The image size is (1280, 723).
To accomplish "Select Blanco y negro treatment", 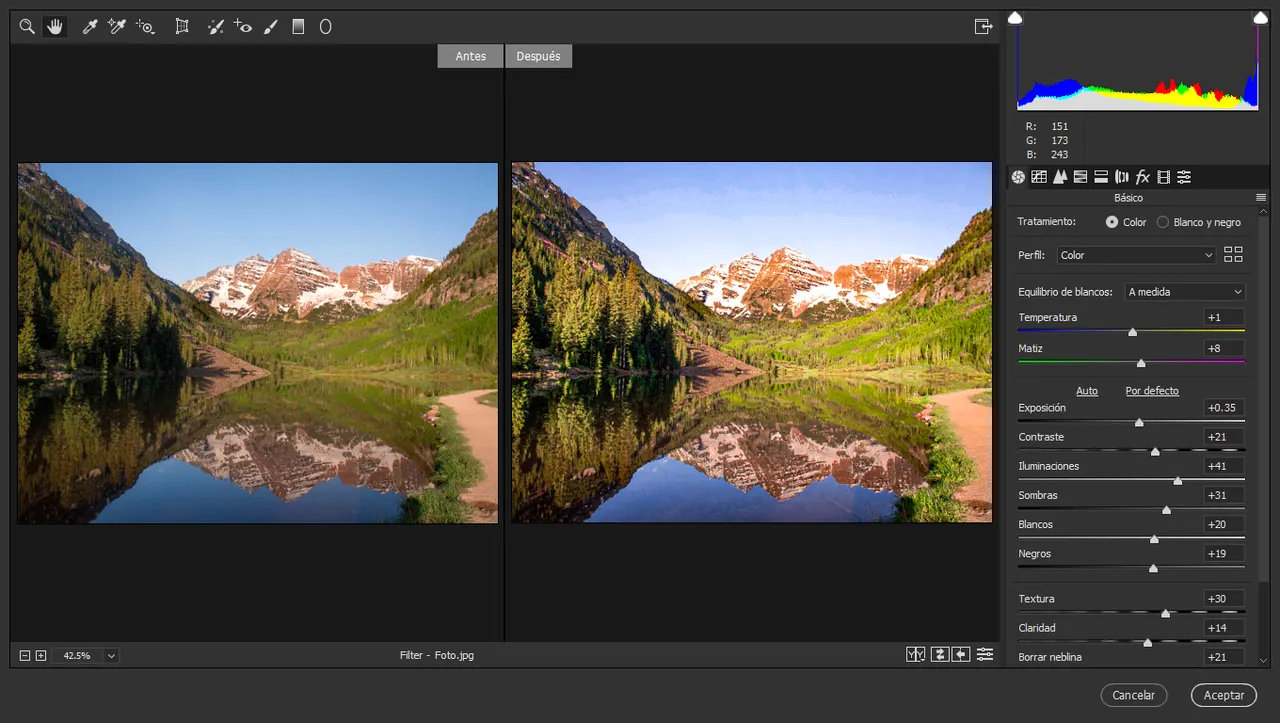I will pyautogui.click(x=1162, y=222).
